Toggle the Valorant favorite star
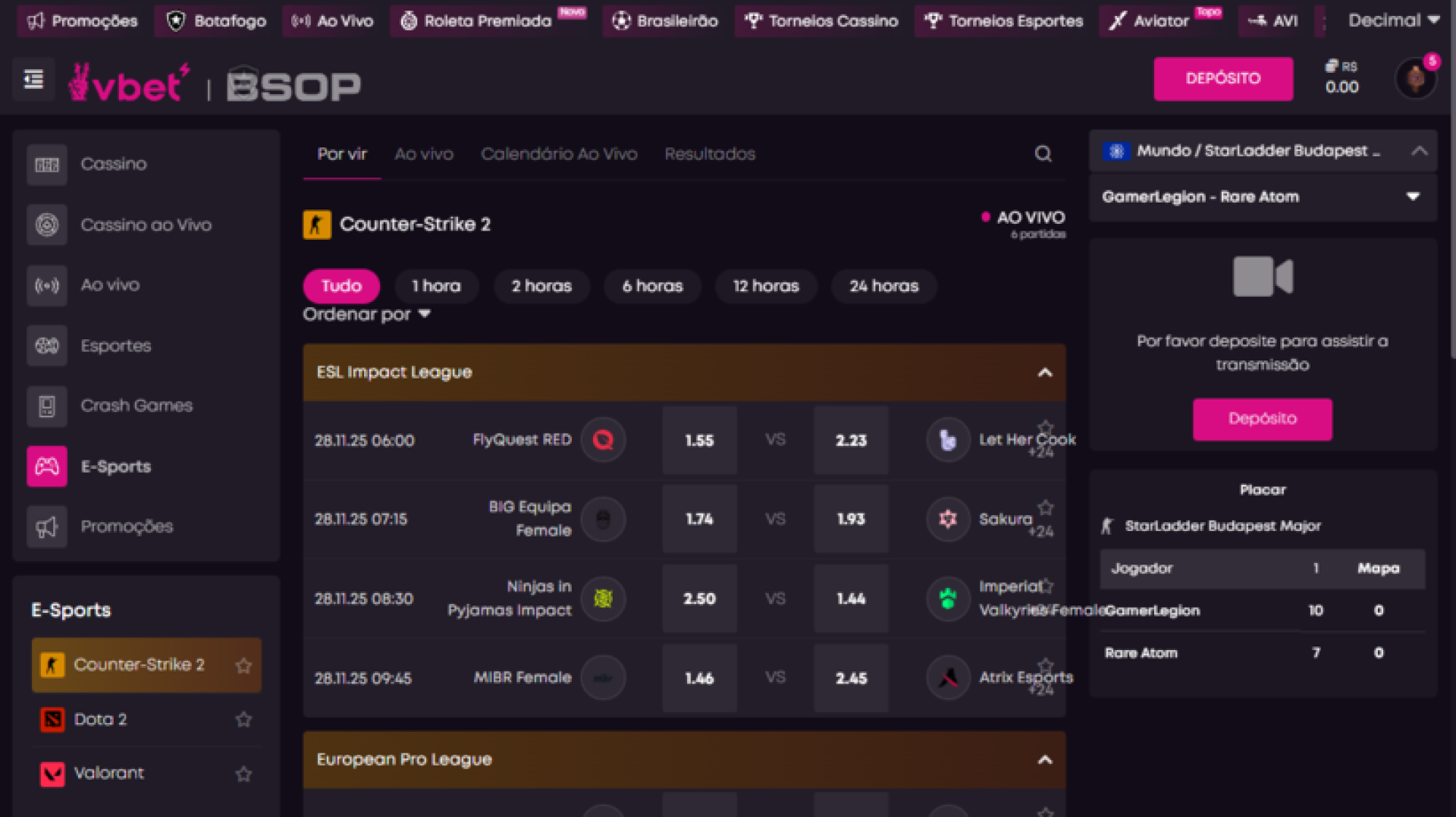 243,774
